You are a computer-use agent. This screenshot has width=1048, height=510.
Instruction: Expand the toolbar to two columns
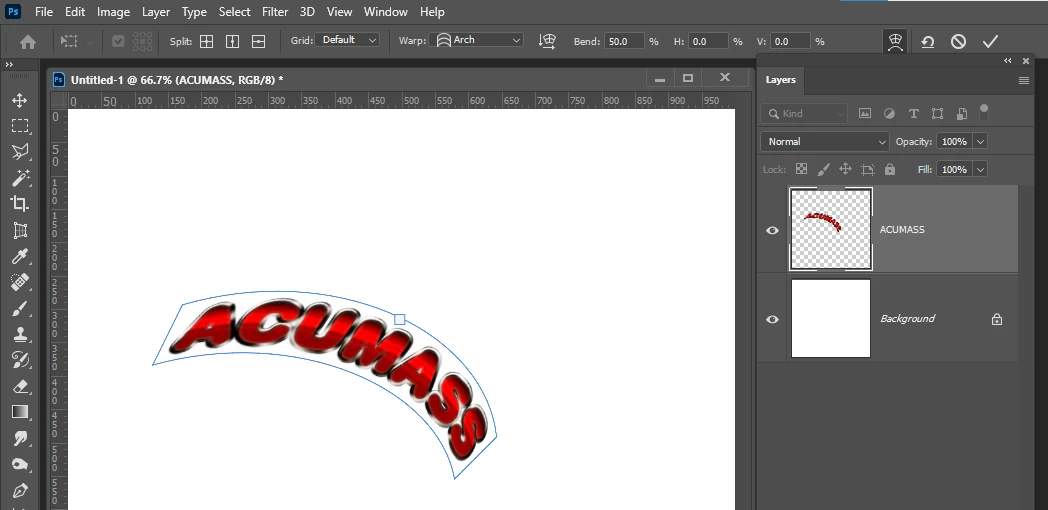(x=9, y=64)
